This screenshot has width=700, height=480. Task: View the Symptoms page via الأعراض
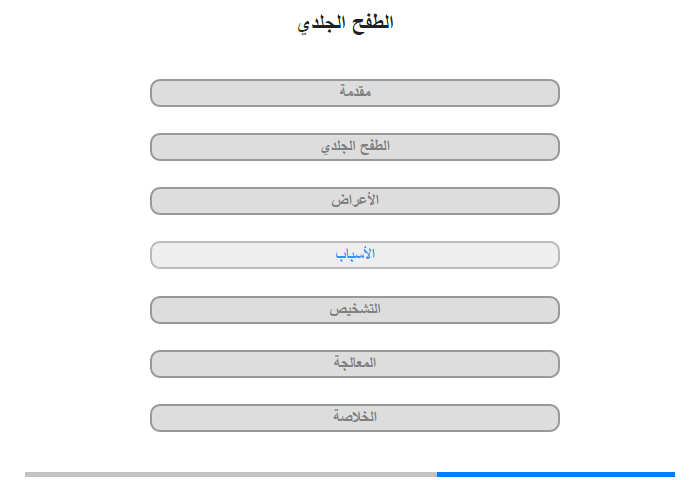(354, 201)
